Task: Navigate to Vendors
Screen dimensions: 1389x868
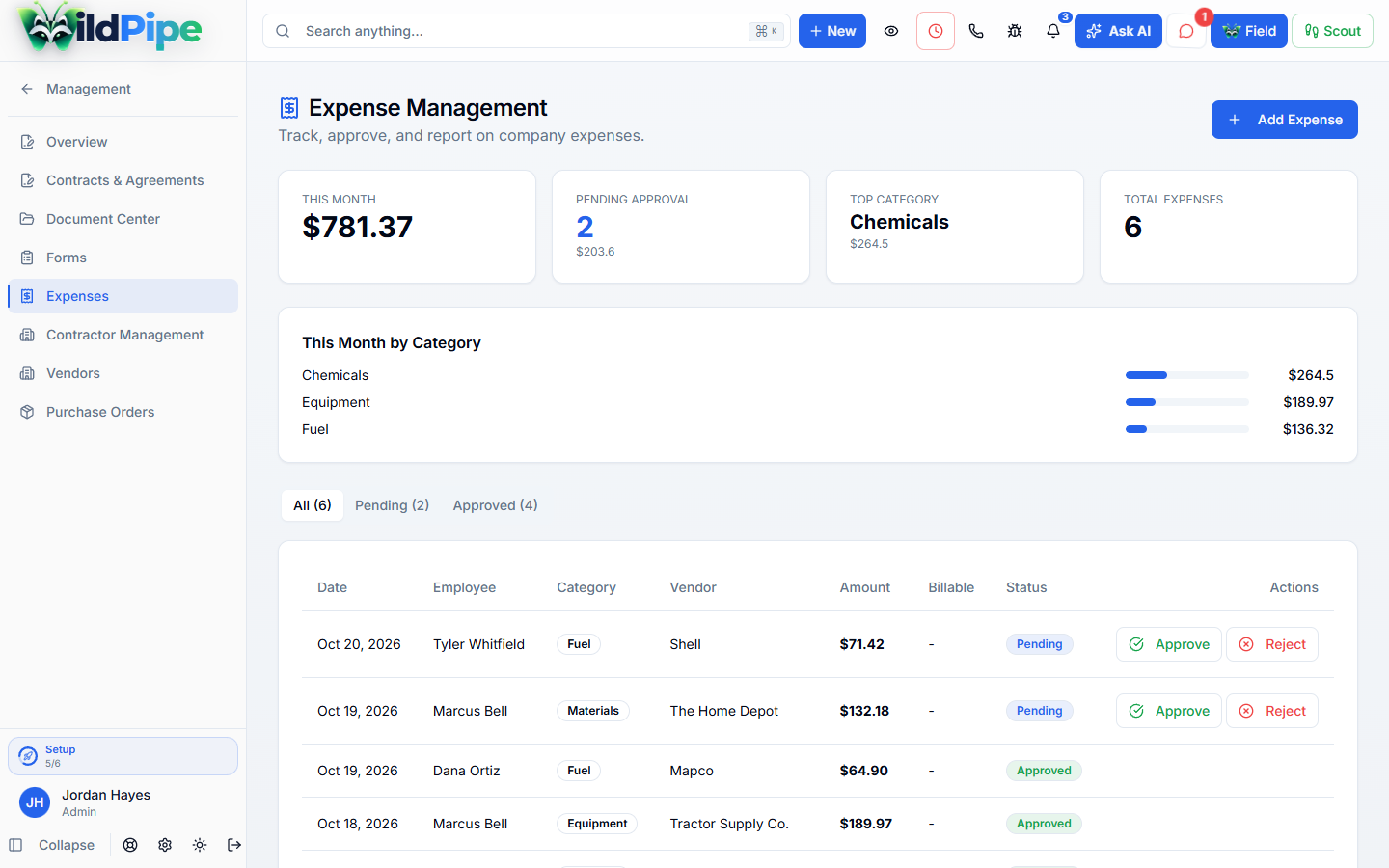Action: coord(123,373)
